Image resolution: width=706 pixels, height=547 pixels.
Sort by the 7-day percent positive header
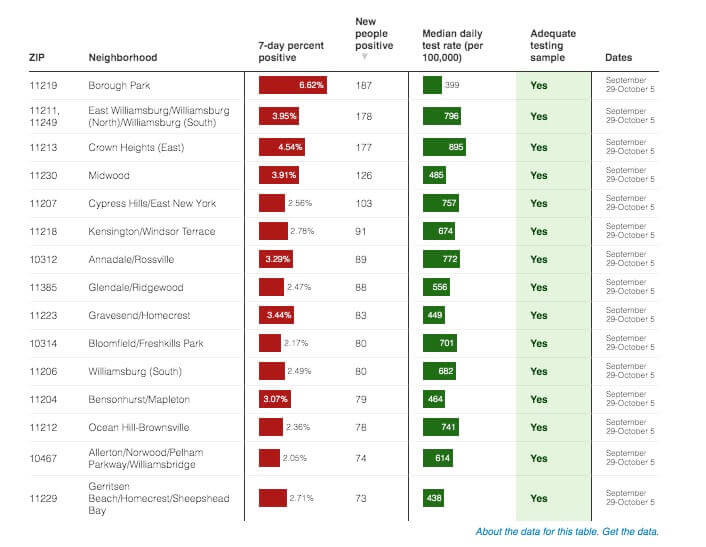click(x=291, y=52)
